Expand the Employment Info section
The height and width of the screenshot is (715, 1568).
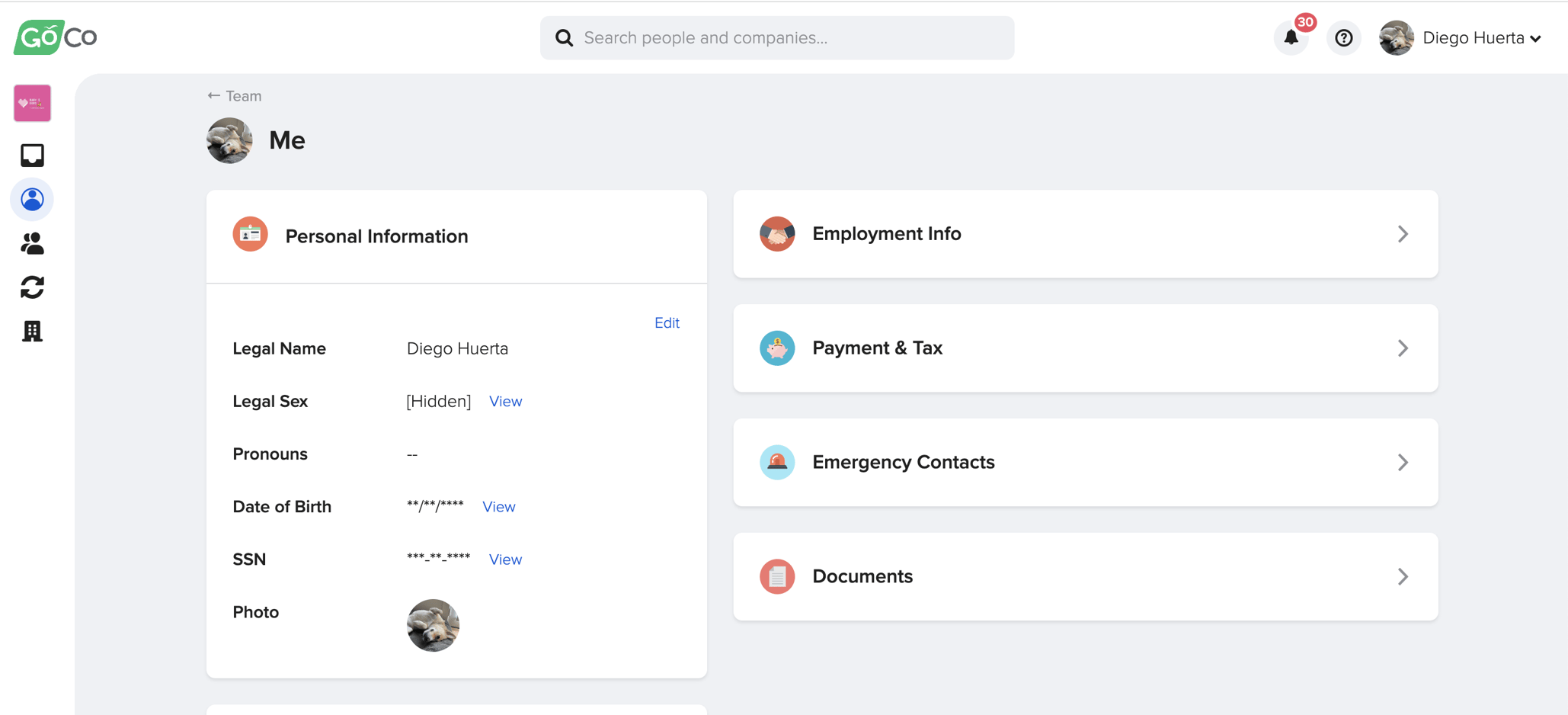pos(1086,234)
